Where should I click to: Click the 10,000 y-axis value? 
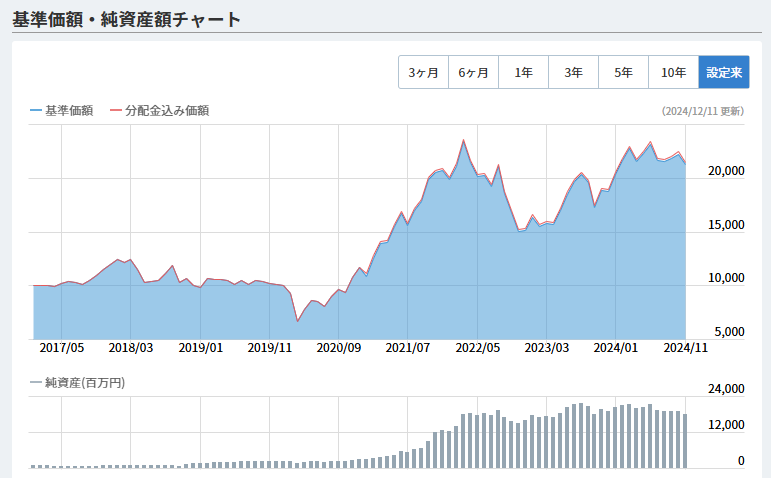726,278
